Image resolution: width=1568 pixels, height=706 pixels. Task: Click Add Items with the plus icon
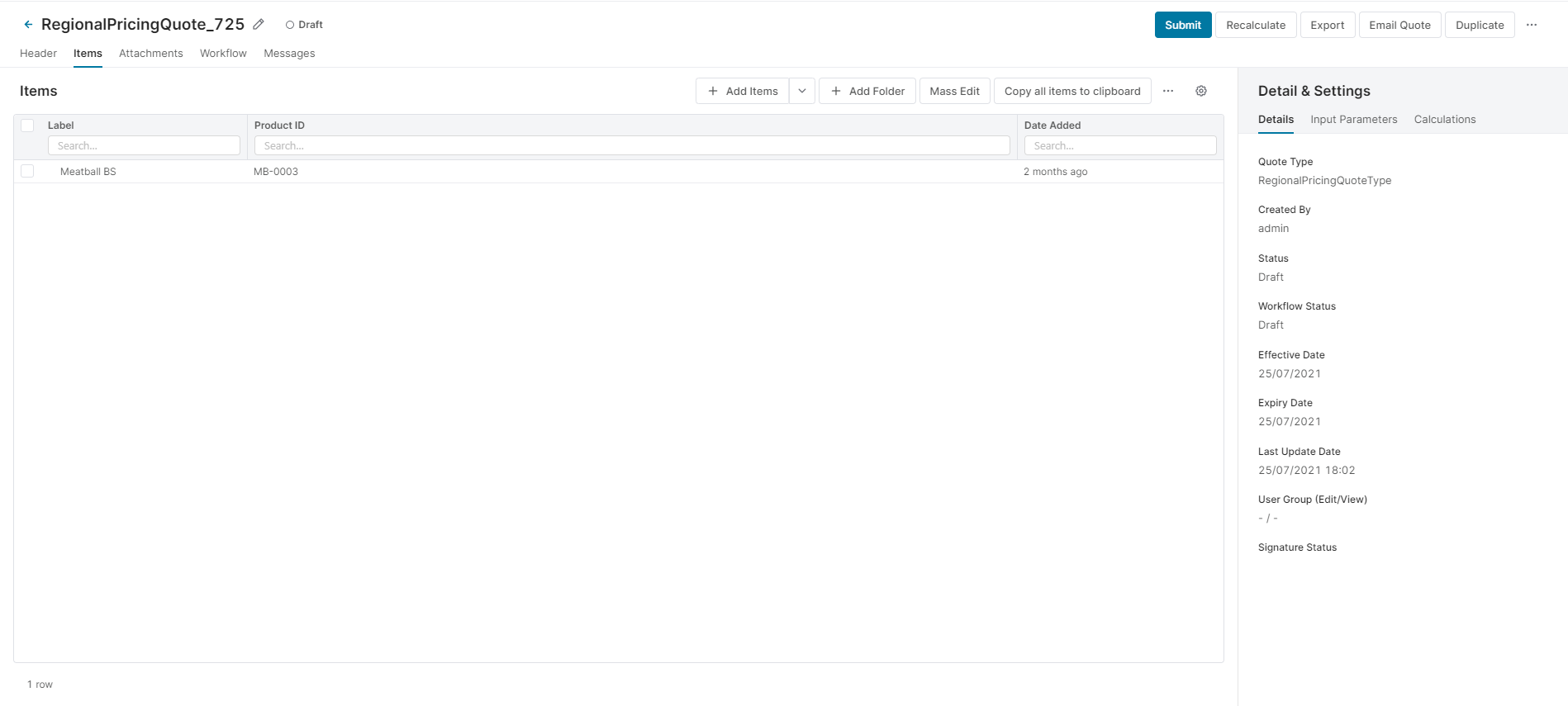tap(742, 91)
